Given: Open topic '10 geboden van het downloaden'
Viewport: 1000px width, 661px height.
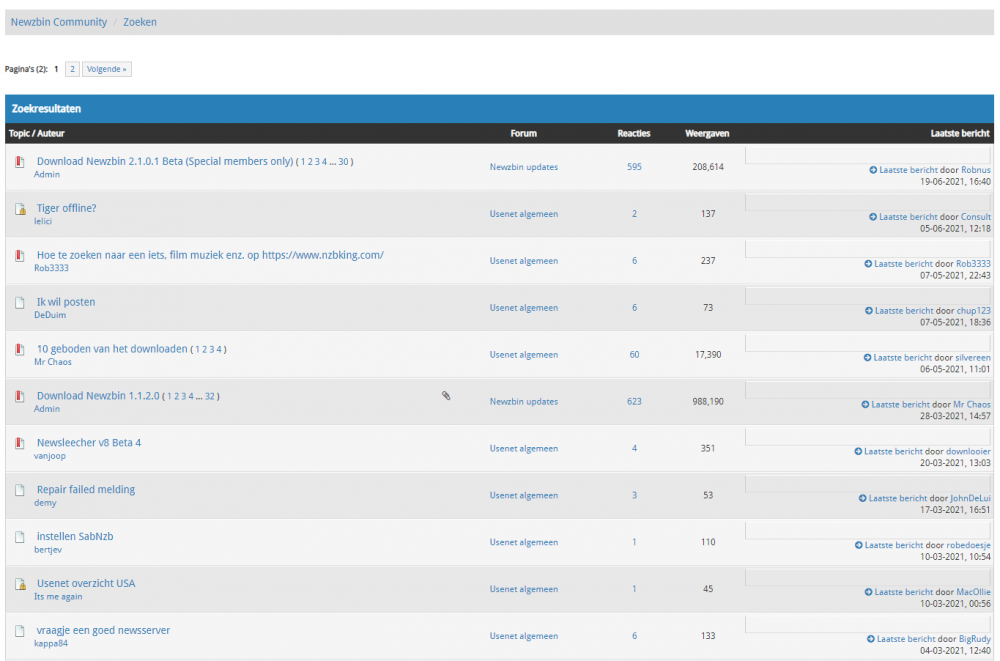Looking at the screenshot, I should coord(112,349).
